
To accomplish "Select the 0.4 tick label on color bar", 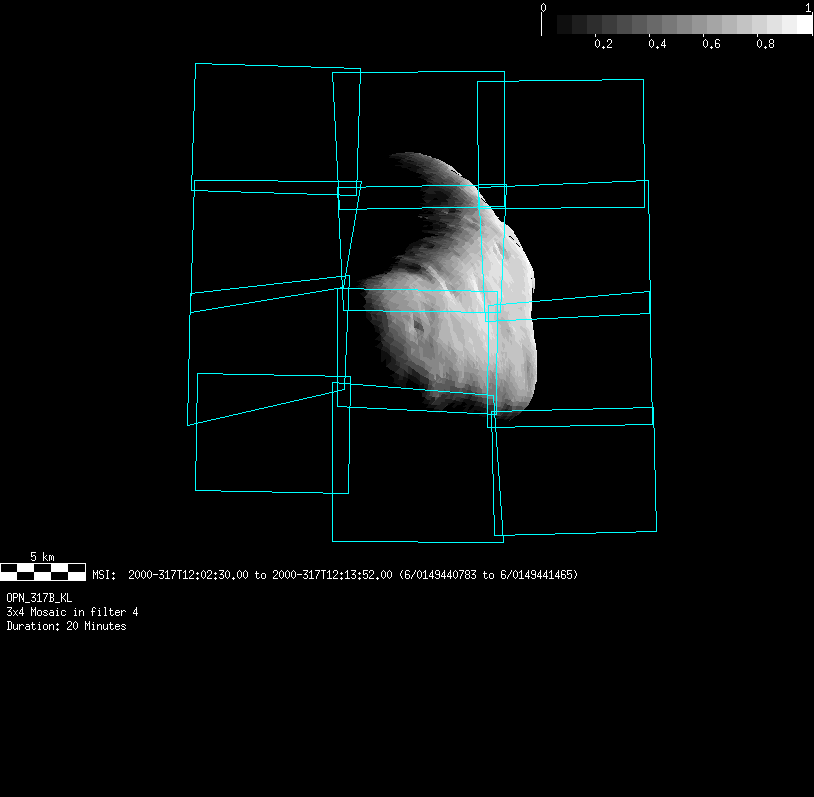I will 657,45.
